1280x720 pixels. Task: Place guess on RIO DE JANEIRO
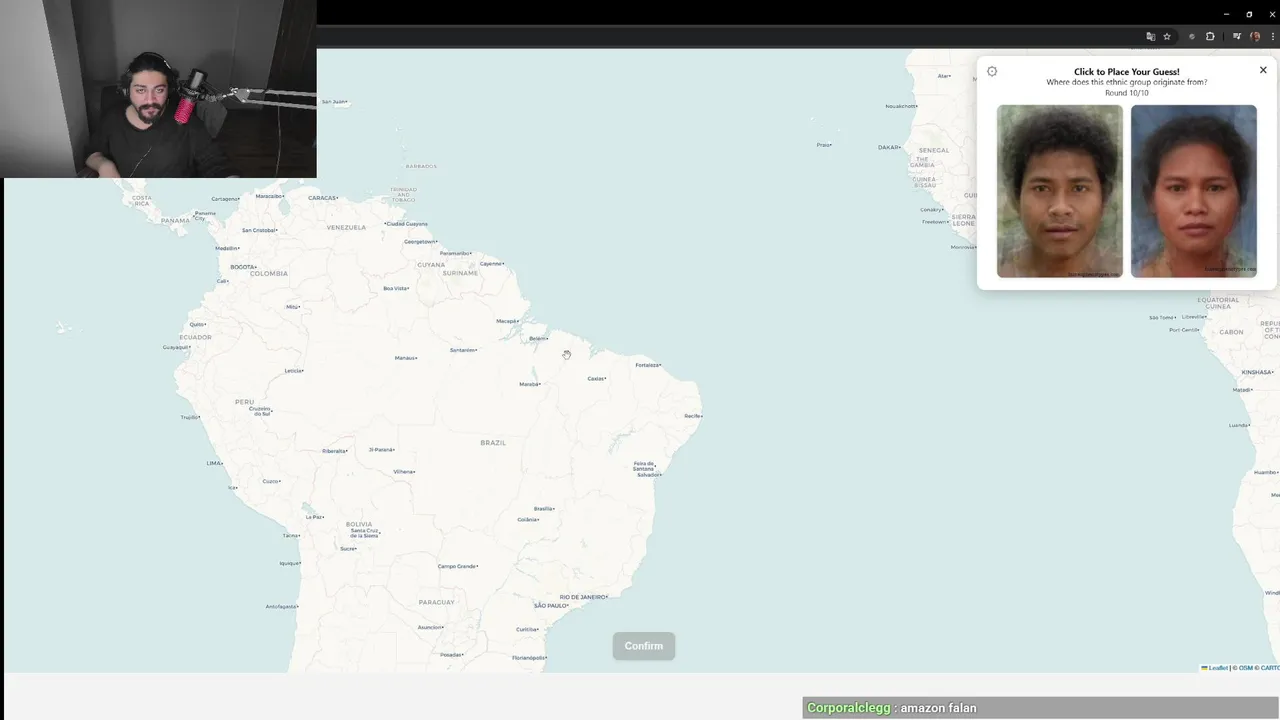[583, 597]
